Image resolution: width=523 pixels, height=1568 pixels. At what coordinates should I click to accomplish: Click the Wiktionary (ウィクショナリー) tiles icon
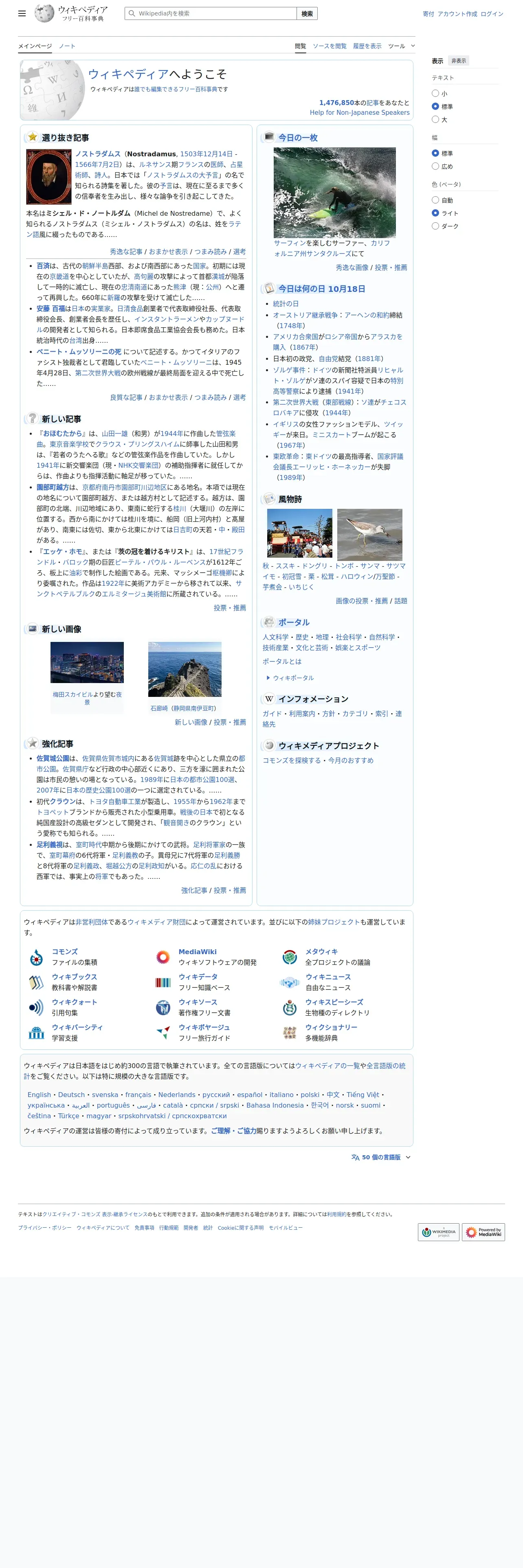[x=289, y=1032]
